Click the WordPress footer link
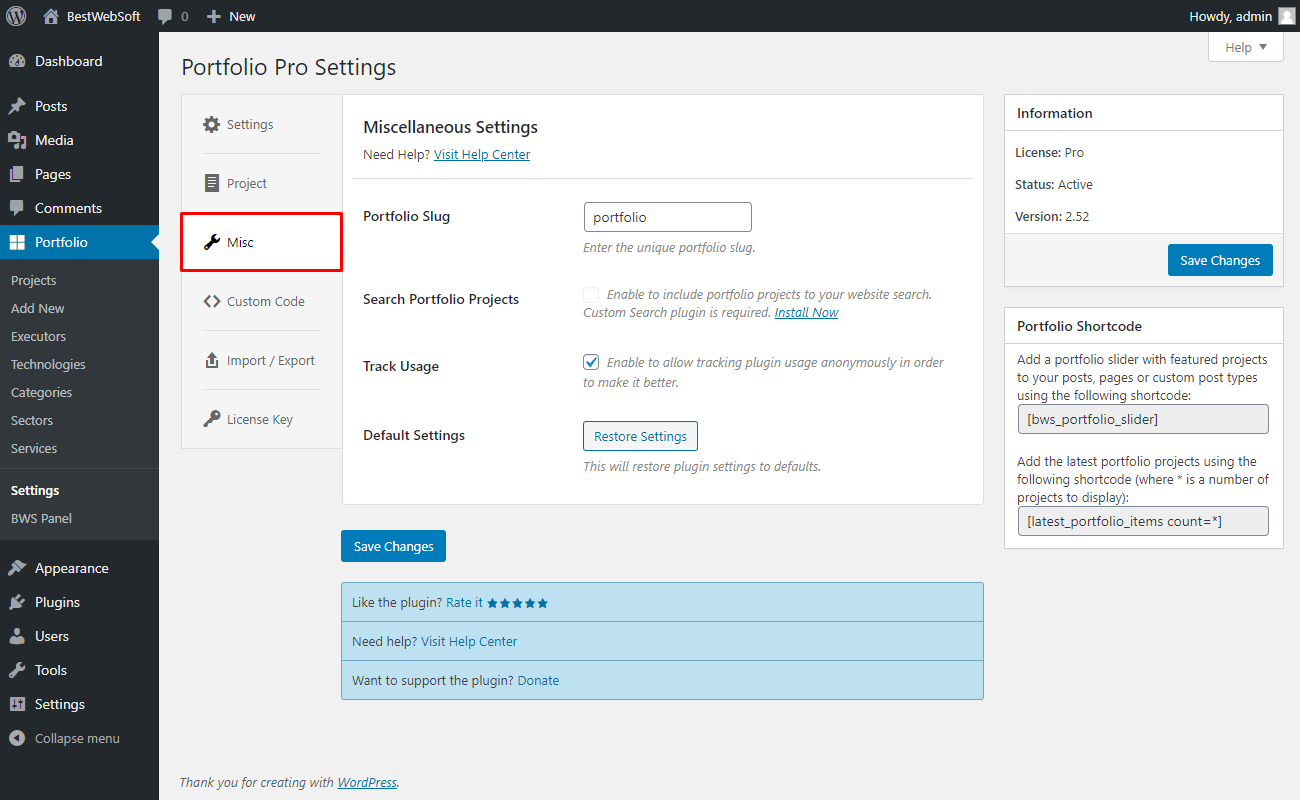The image size is (1300, 800). coord(367,783)
